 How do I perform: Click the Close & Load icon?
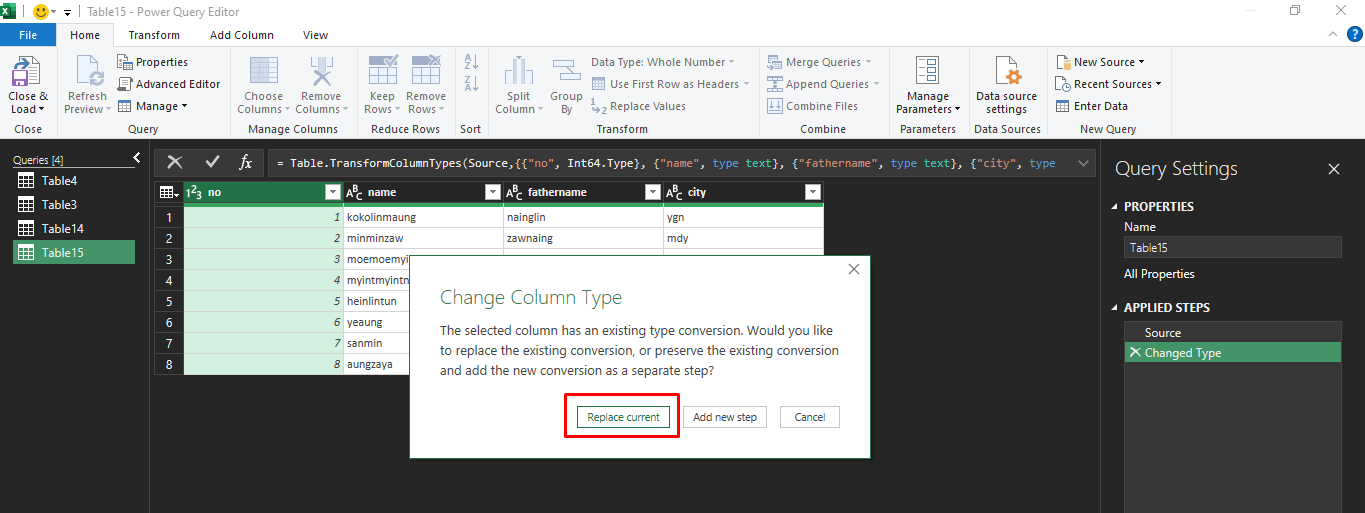coord(27,72)
